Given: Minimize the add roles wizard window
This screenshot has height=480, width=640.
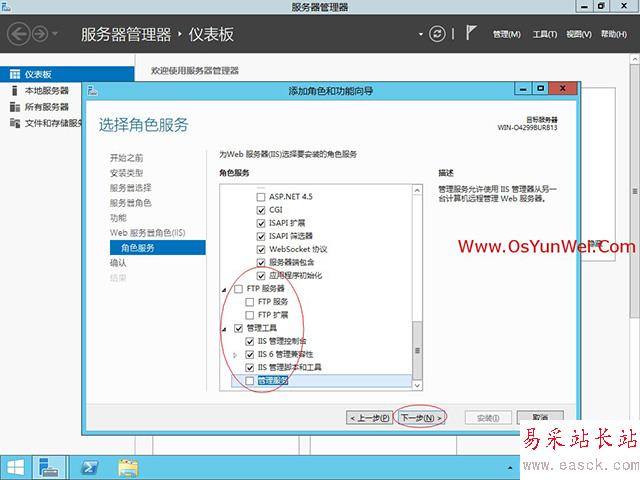Looking at the screenshot, I should click(523, 89).
